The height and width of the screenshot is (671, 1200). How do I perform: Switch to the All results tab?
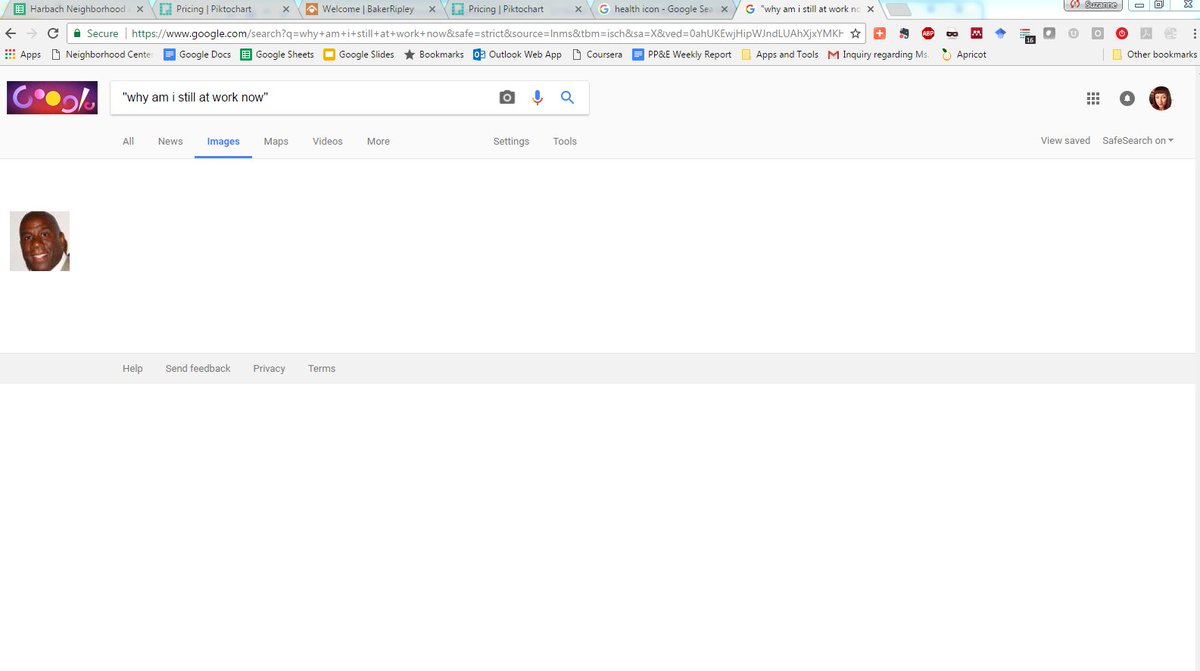128,141
